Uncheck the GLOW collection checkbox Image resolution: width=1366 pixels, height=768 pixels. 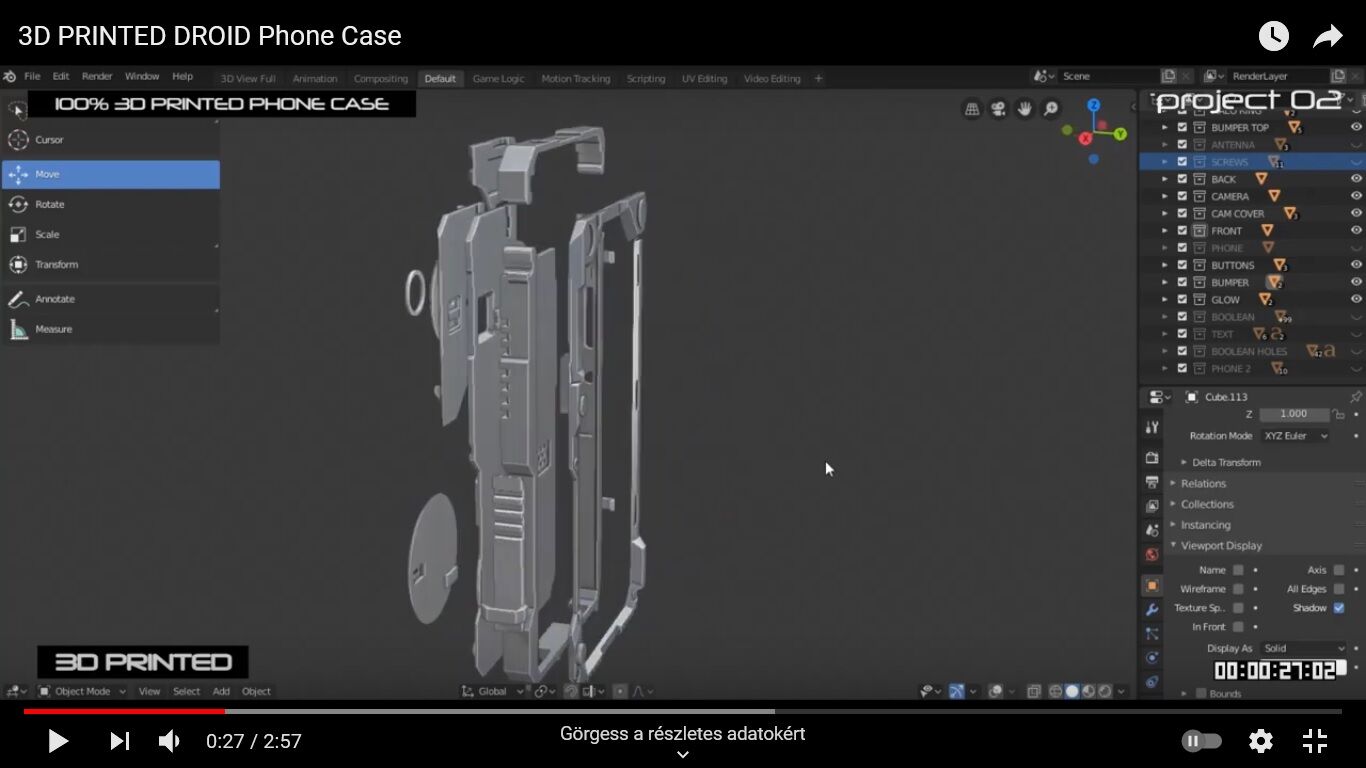pos(1182,299)
